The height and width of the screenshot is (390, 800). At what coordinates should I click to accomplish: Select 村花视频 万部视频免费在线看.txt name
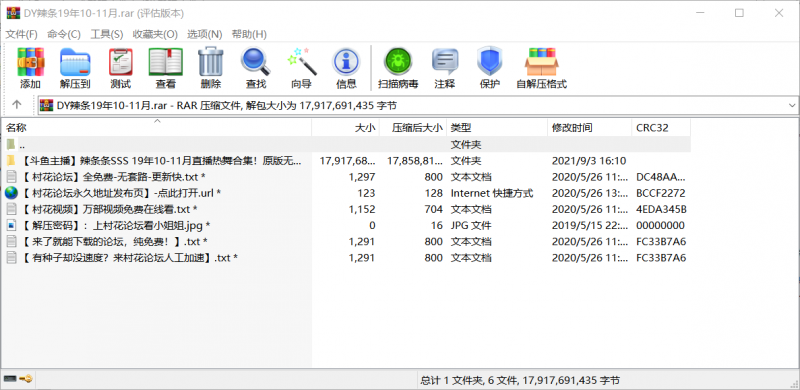[110, 209]
